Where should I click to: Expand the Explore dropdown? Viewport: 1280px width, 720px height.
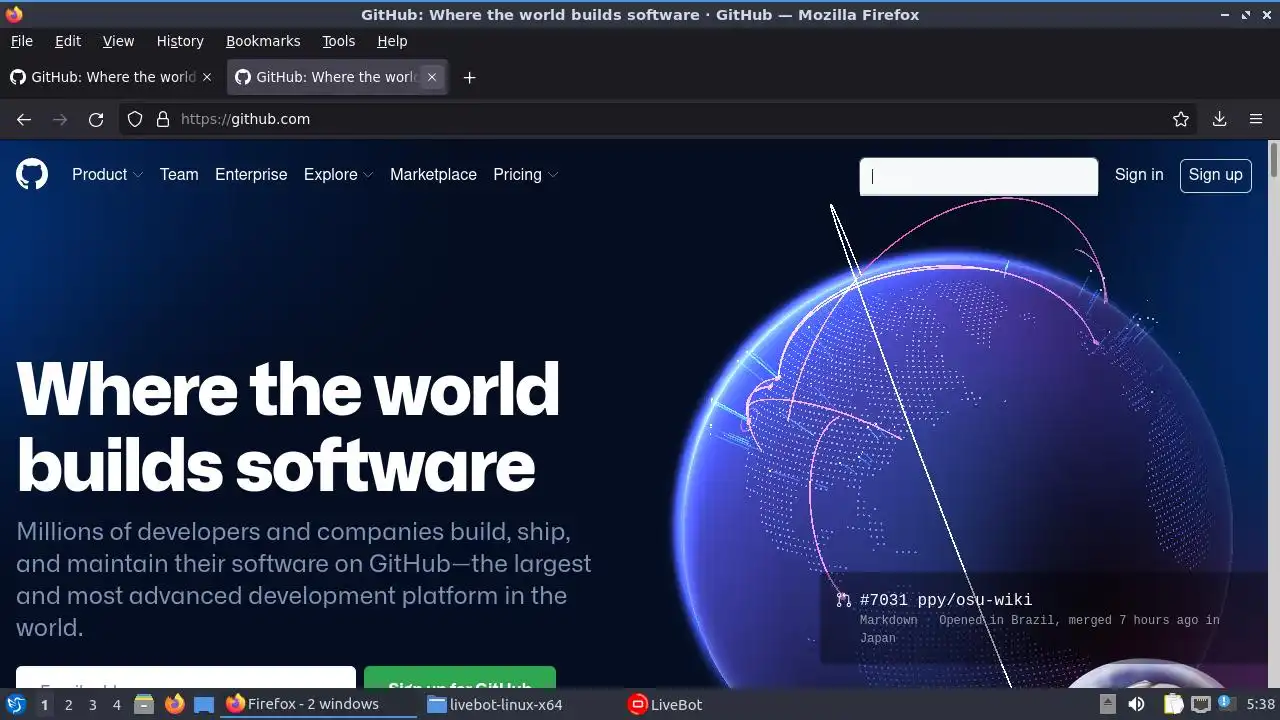coord(339,174)
